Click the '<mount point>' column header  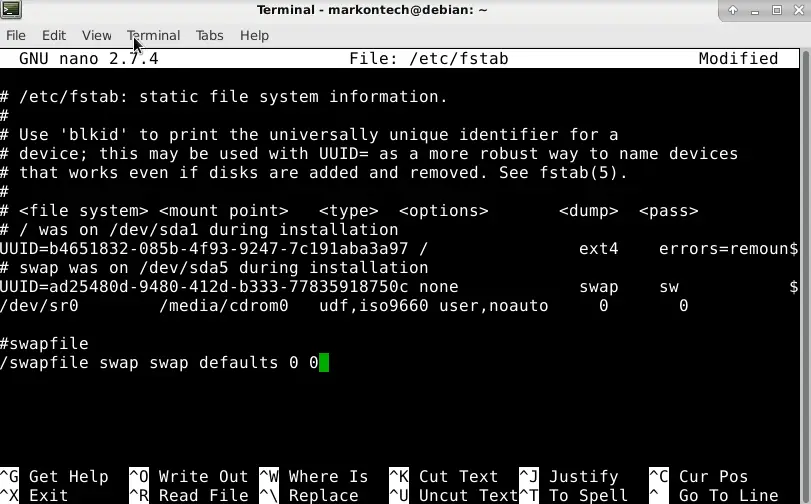point(223,211)
